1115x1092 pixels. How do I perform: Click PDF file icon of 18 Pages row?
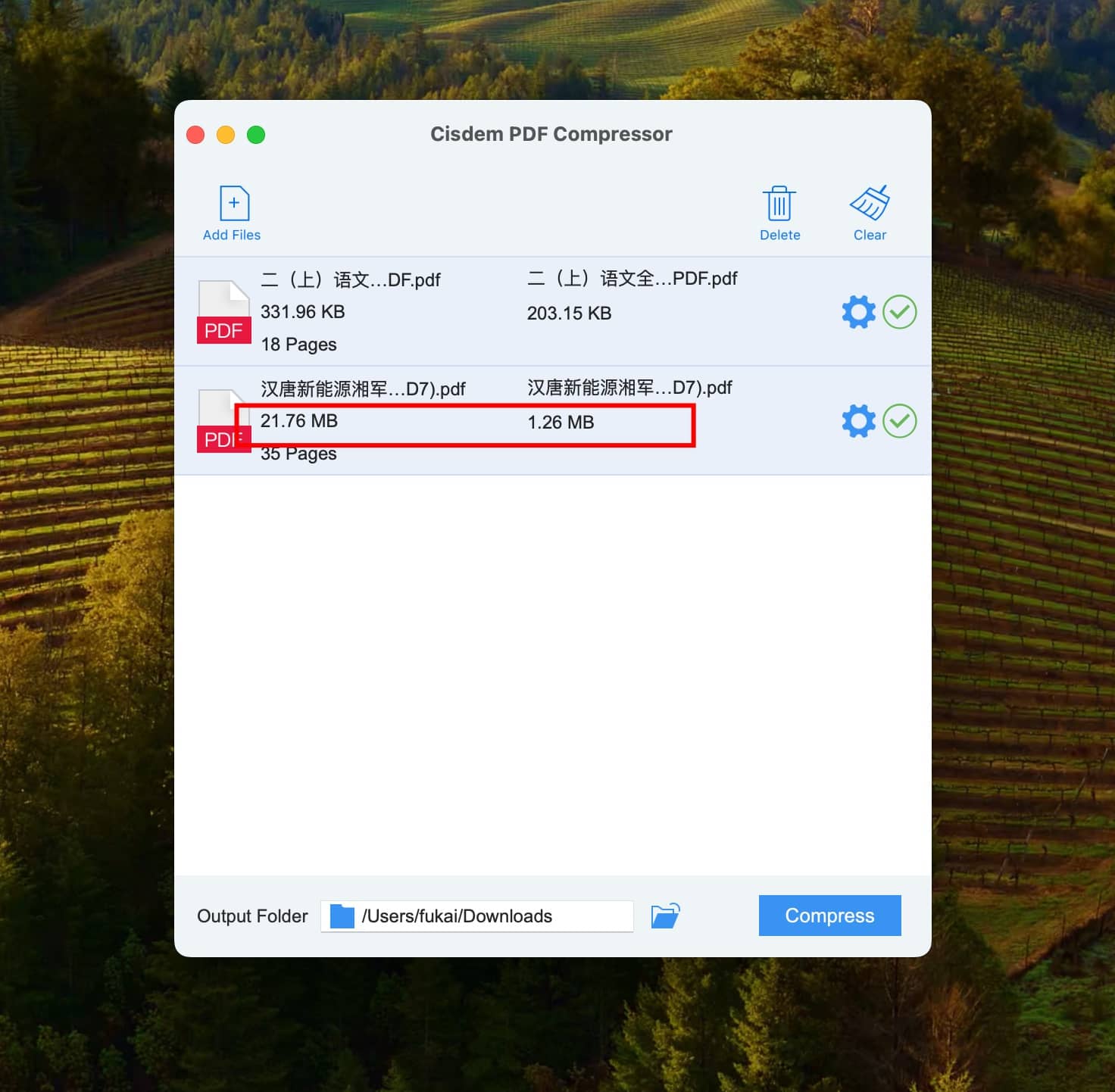223,312
